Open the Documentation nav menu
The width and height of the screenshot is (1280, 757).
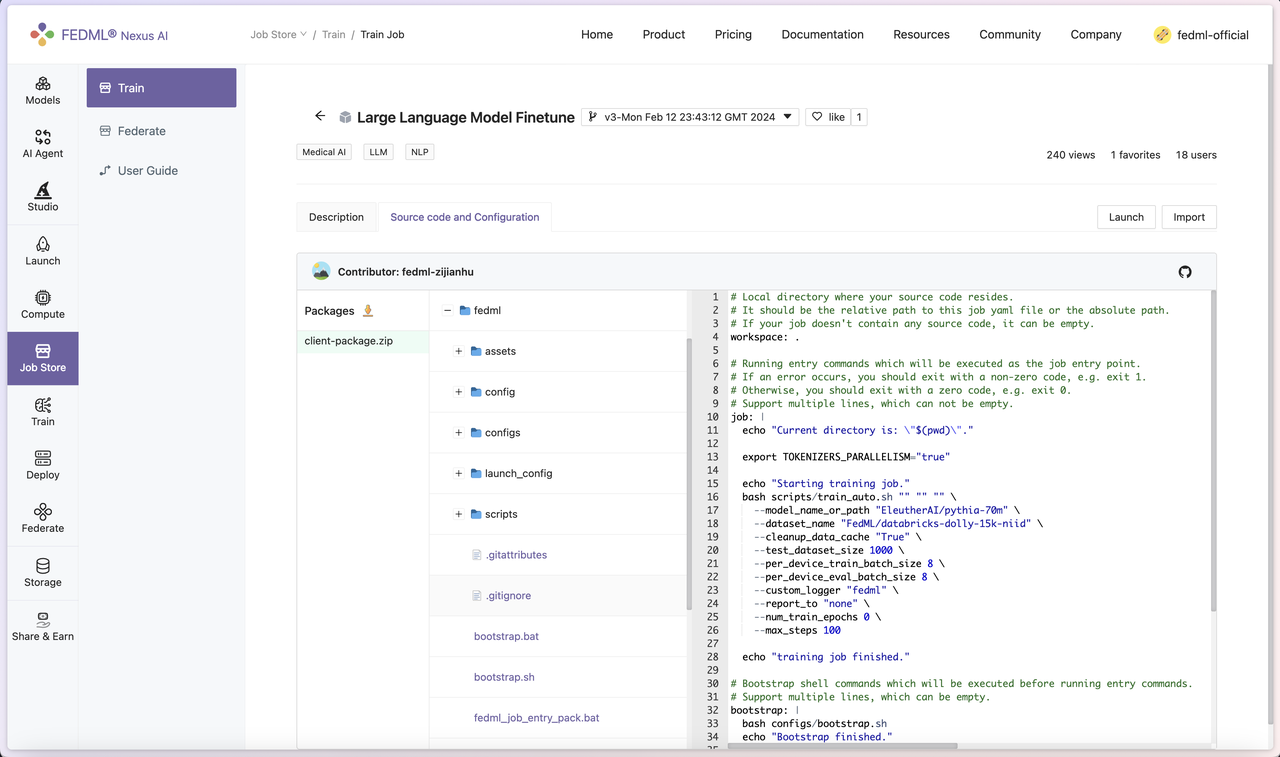click(823, 34)
